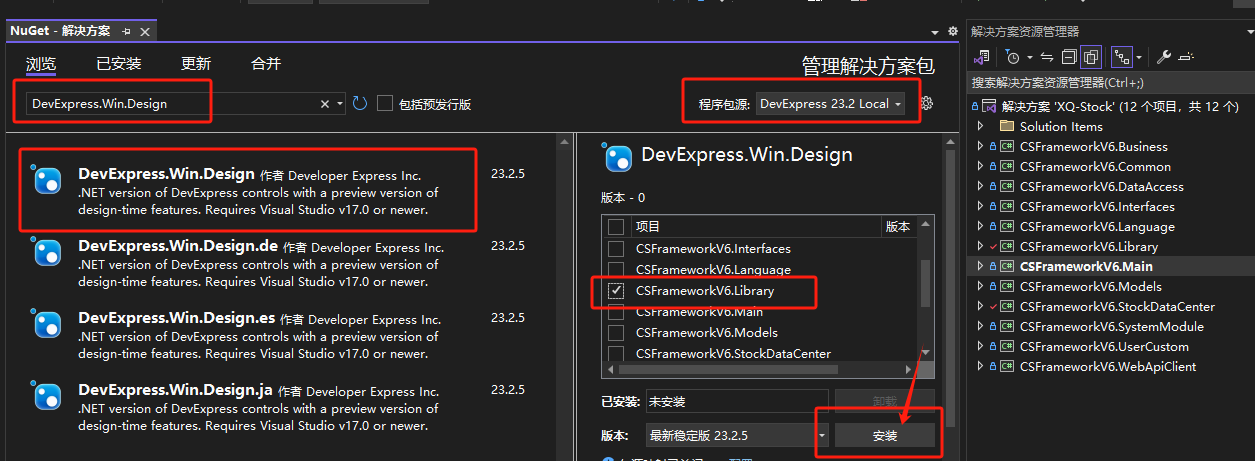The image size is (1255, 461).
Task: Uncheck CSFrameworkV6.Library project checkbox
Action: tap(616, 290)
